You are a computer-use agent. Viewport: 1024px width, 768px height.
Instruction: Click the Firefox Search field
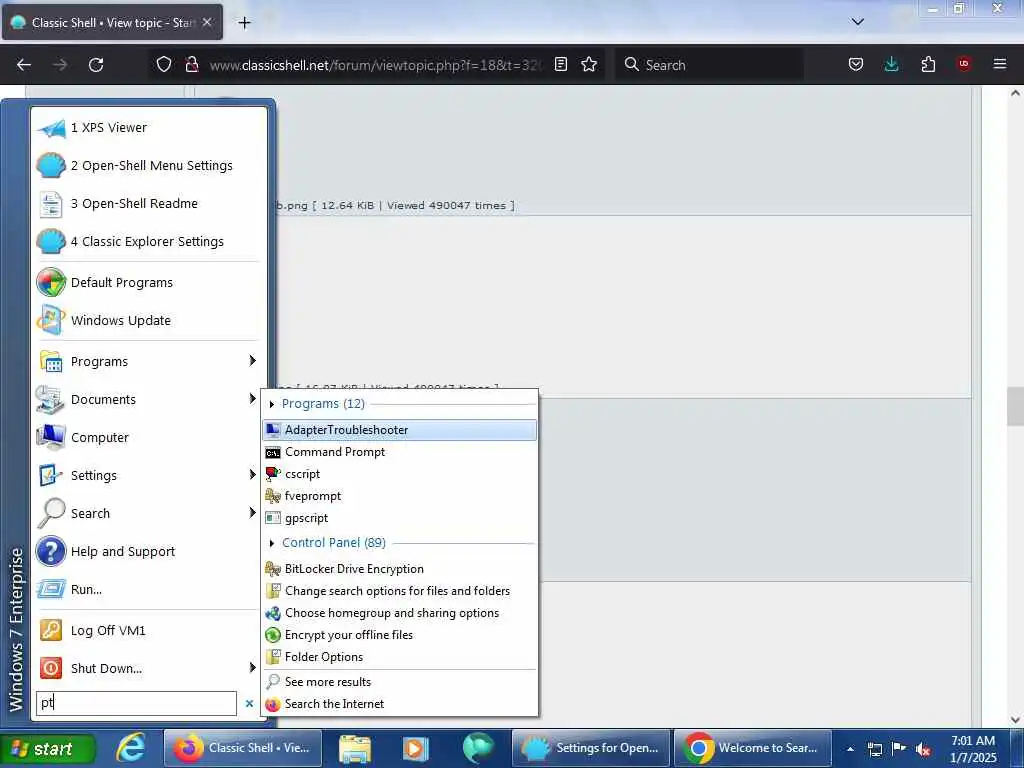pyautogui.click(x=709, y=65)
